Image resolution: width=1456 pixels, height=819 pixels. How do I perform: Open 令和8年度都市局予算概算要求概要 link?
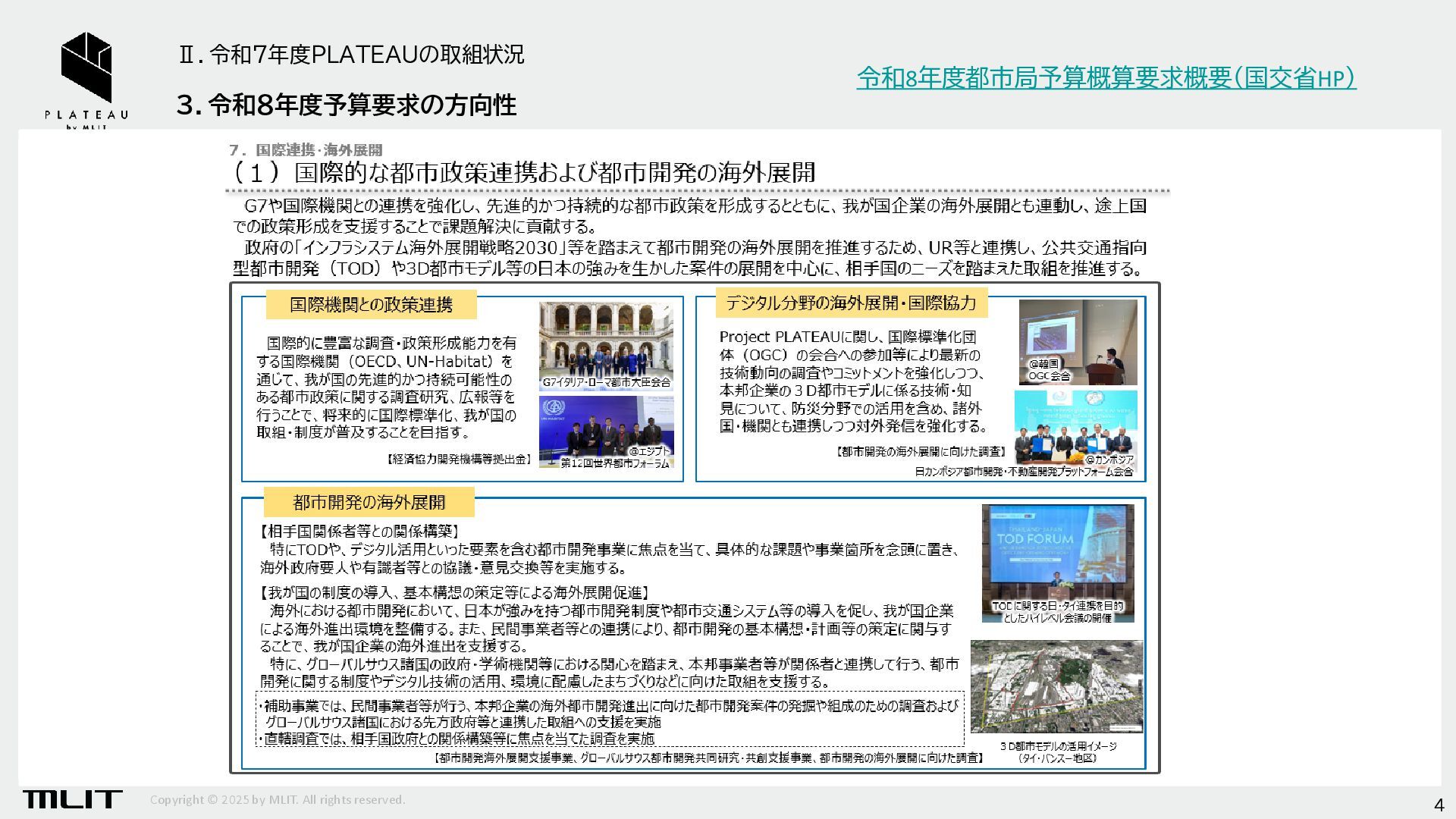click(1106, 78)
